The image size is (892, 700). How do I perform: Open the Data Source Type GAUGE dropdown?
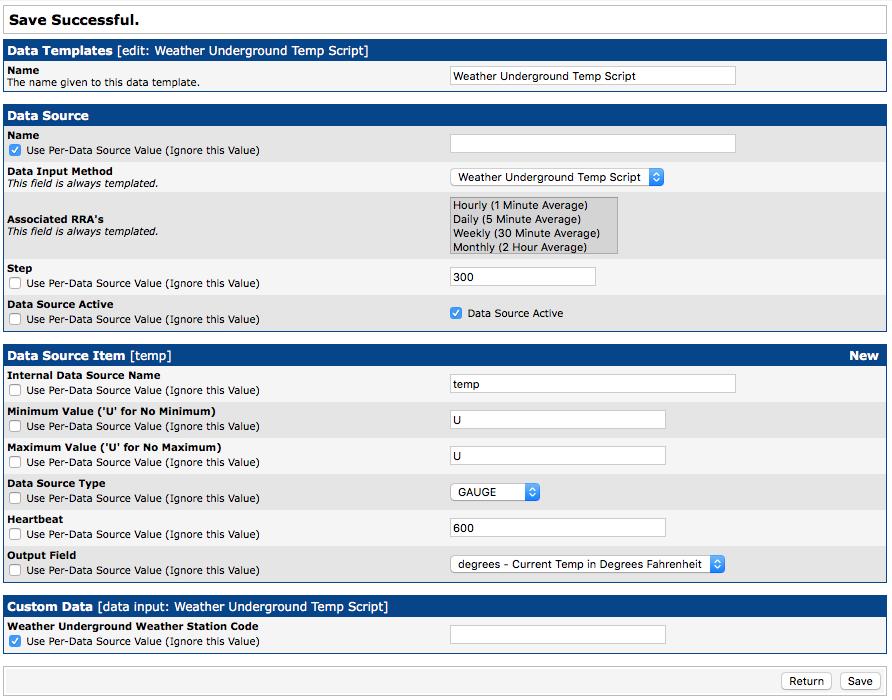click(495, 492)
